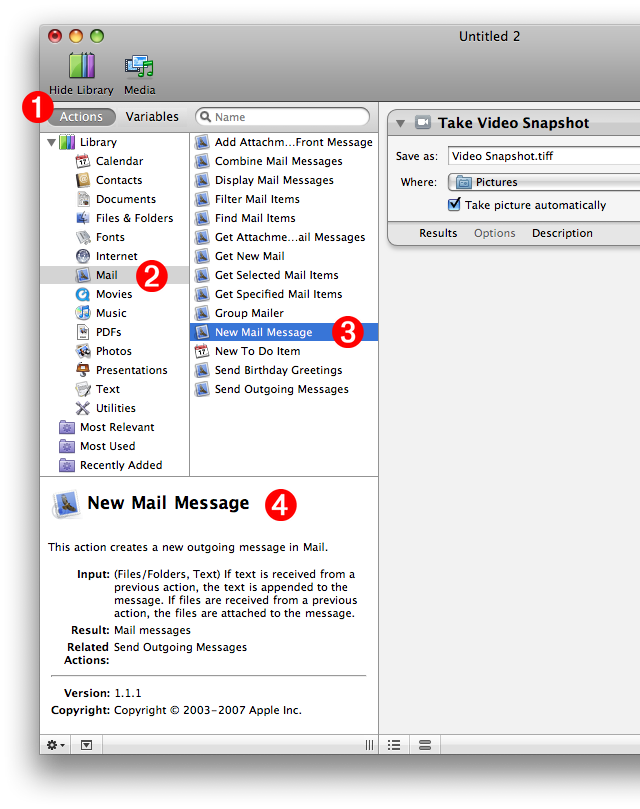Open the Where Pictures folder dropdown
This screenshot has width=640, height=809.
pyautogui.click(x=543, y=182)
